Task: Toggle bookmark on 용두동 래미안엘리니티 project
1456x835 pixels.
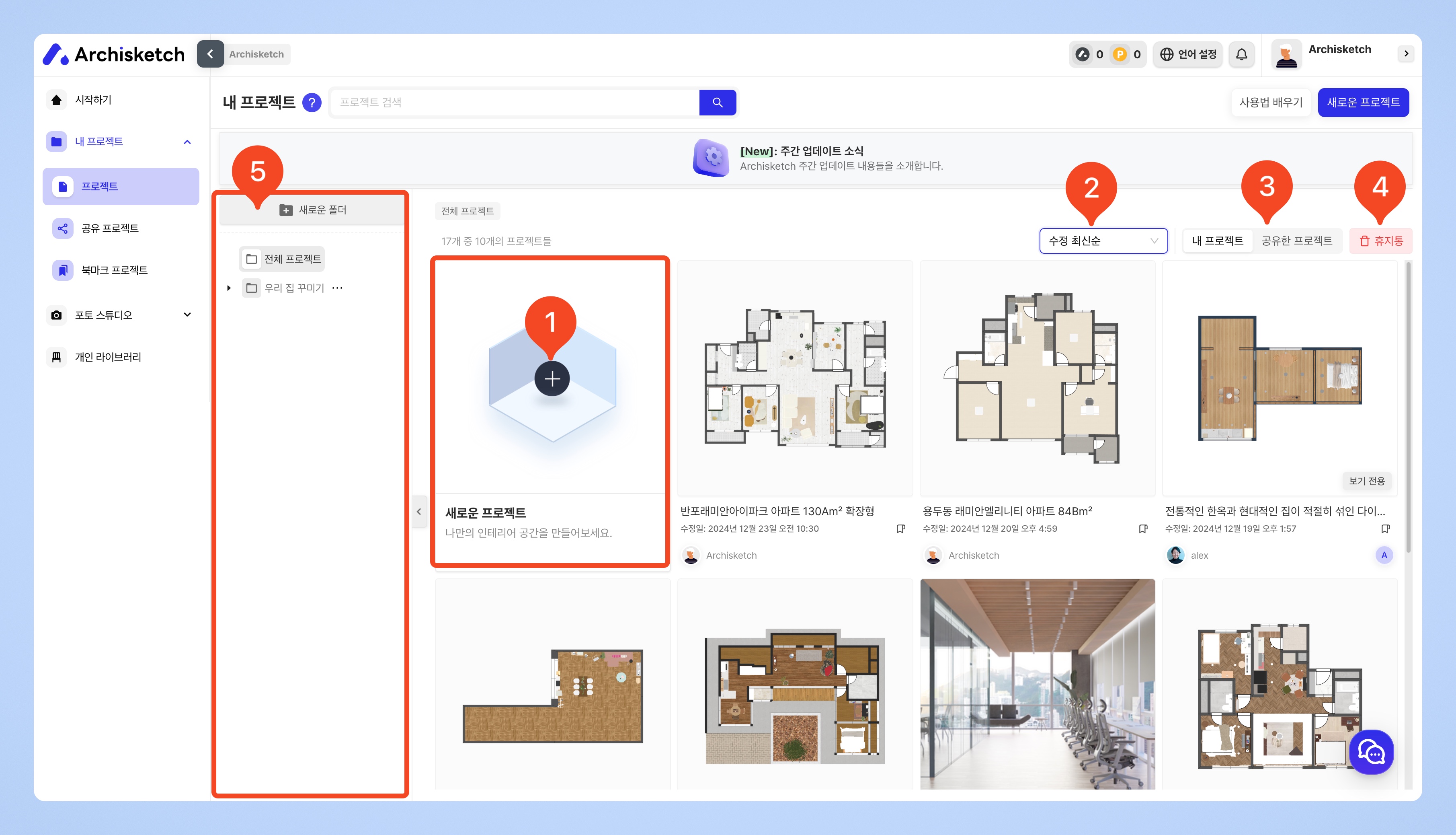Action: click(1142, 529)
